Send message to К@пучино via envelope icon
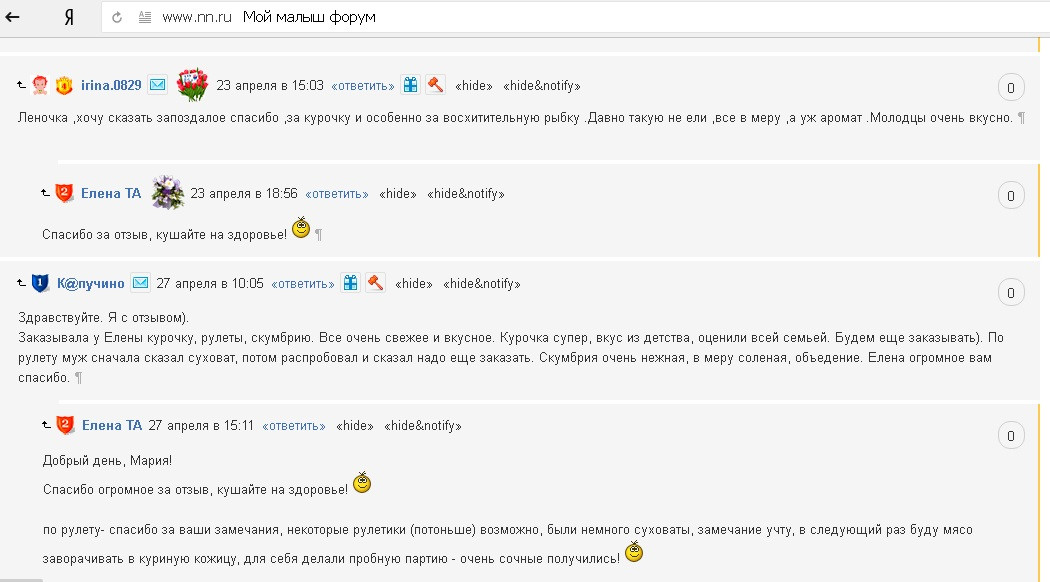The height and width of the screenshot is (582, 1050). pos(141,283)
